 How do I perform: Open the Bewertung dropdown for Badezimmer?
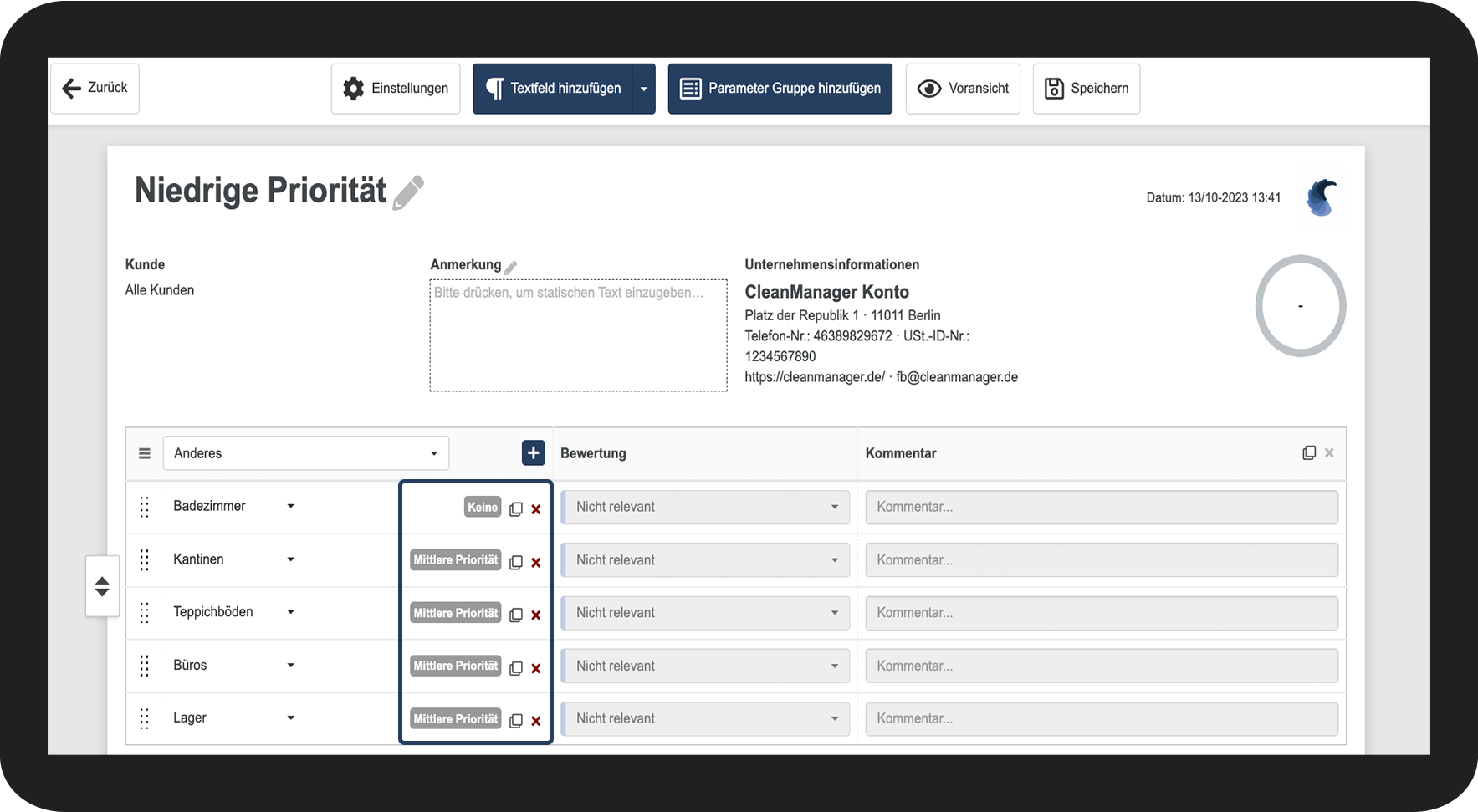tap(706, 507)
